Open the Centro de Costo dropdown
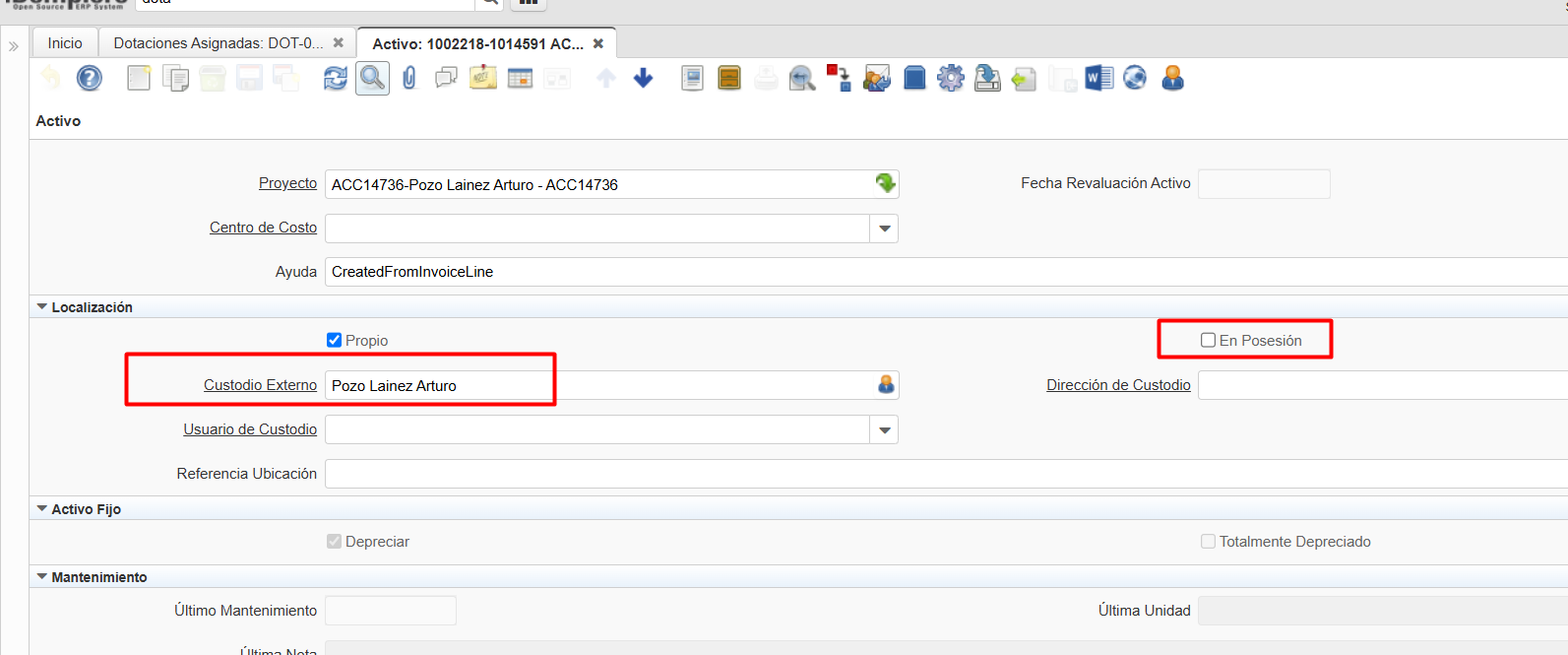 point(884,229)
